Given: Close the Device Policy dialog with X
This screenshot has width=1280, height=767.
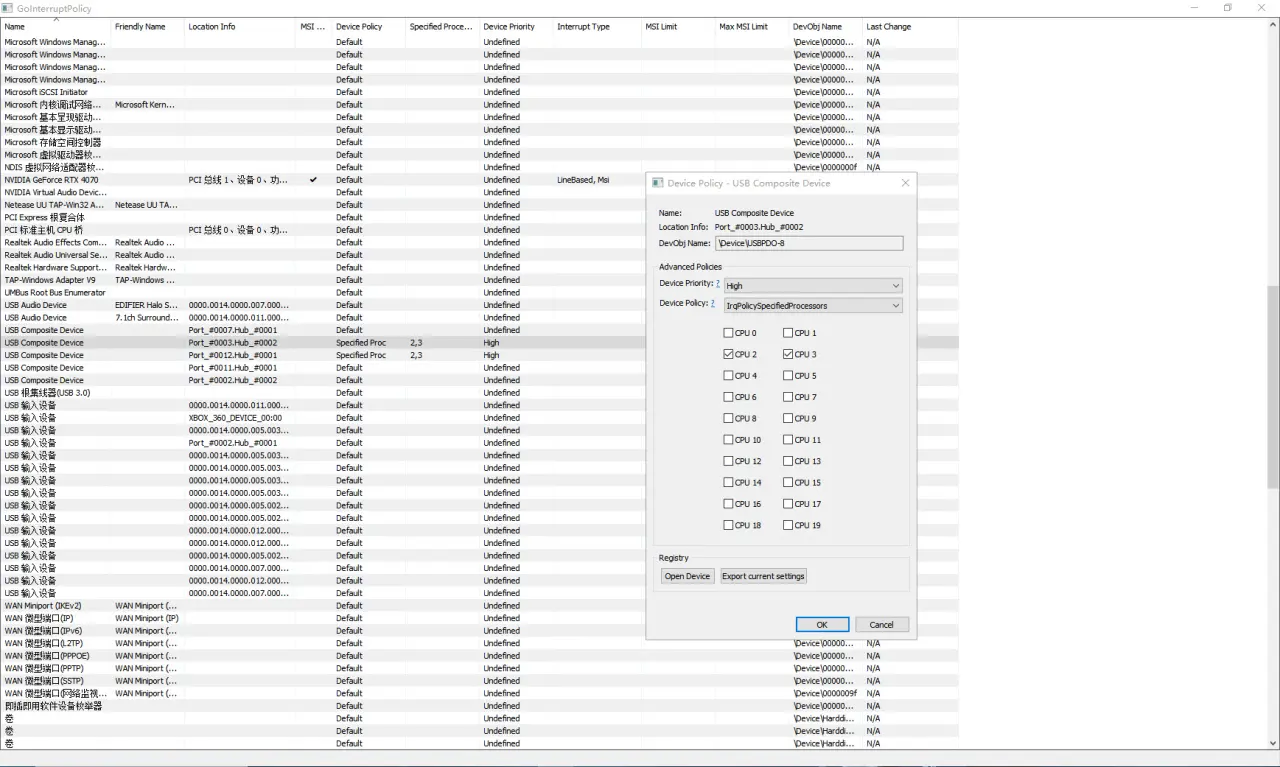Looking at the screenshot, I should (x=905, y=183).
